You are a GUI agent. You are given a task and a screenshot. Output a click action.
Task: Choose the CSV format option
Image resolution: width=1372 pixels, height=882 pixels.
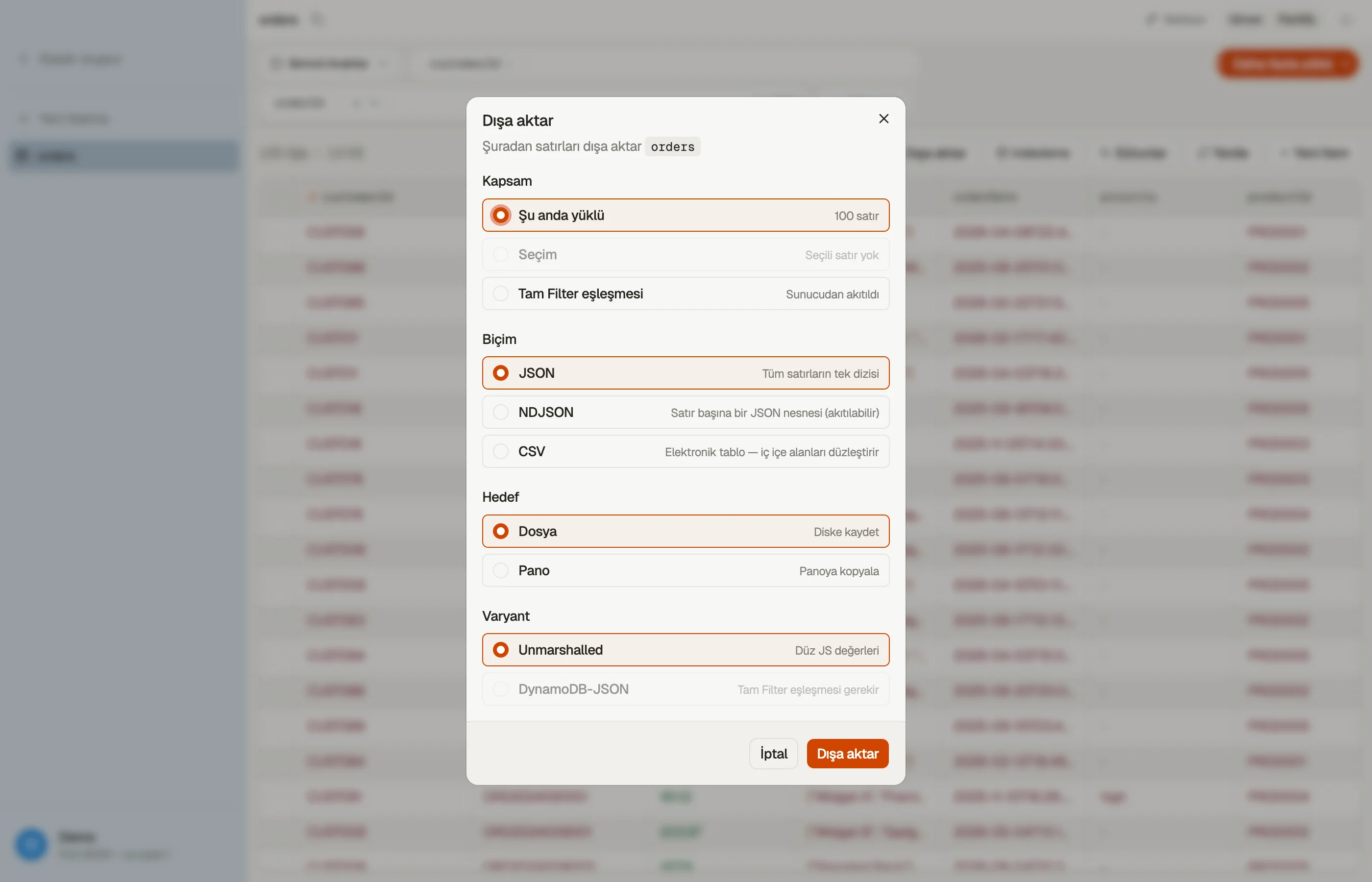686,451
